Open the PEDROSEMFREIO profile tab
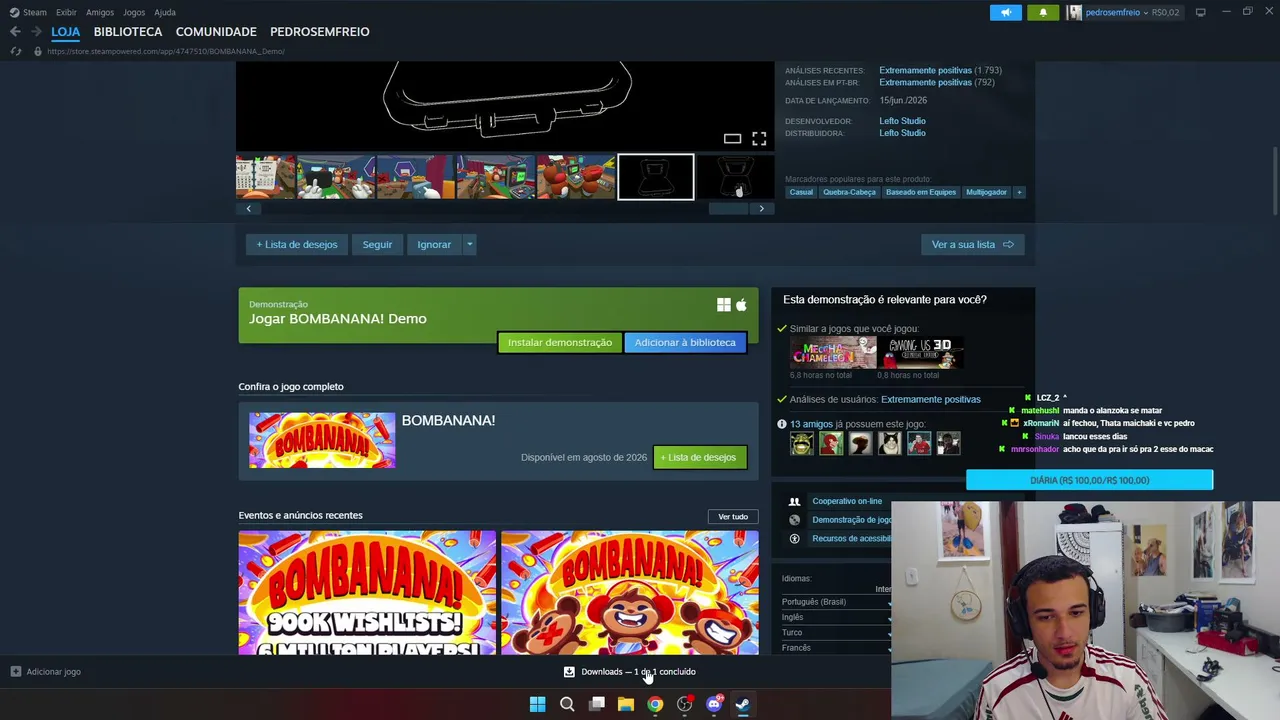 (320, 32)
